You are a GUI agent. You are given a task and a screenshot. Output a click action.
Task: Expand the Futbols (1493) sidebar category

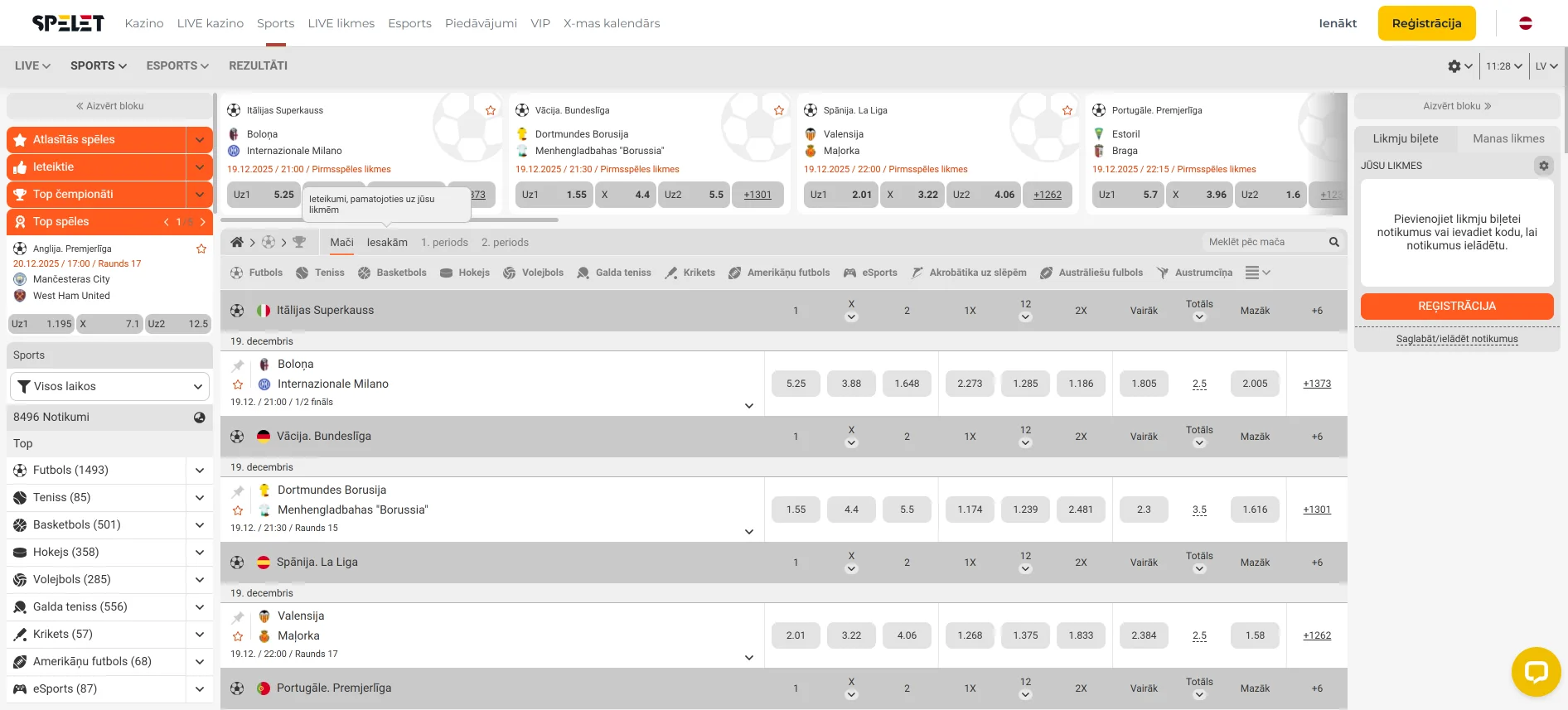[199, 471]
